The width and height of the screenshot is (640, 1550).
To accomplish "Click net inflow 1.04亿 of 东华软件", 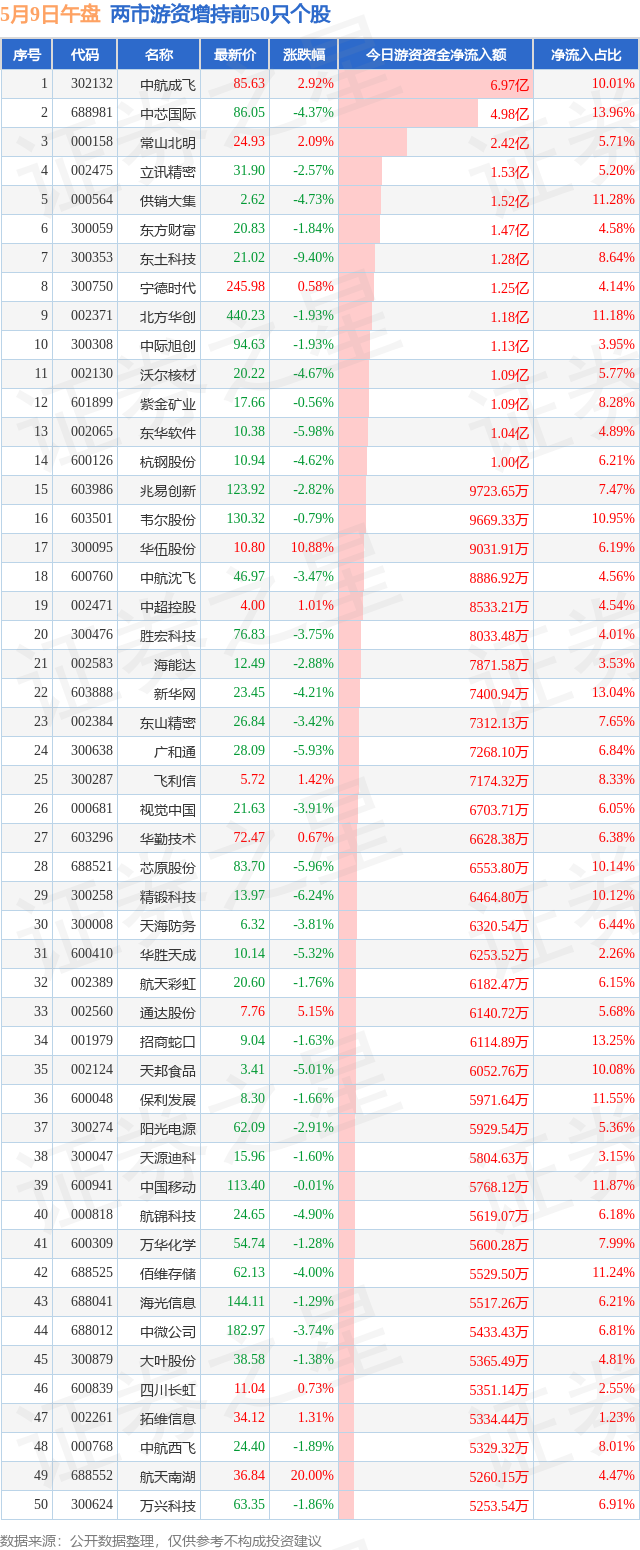I will (510, 432).
